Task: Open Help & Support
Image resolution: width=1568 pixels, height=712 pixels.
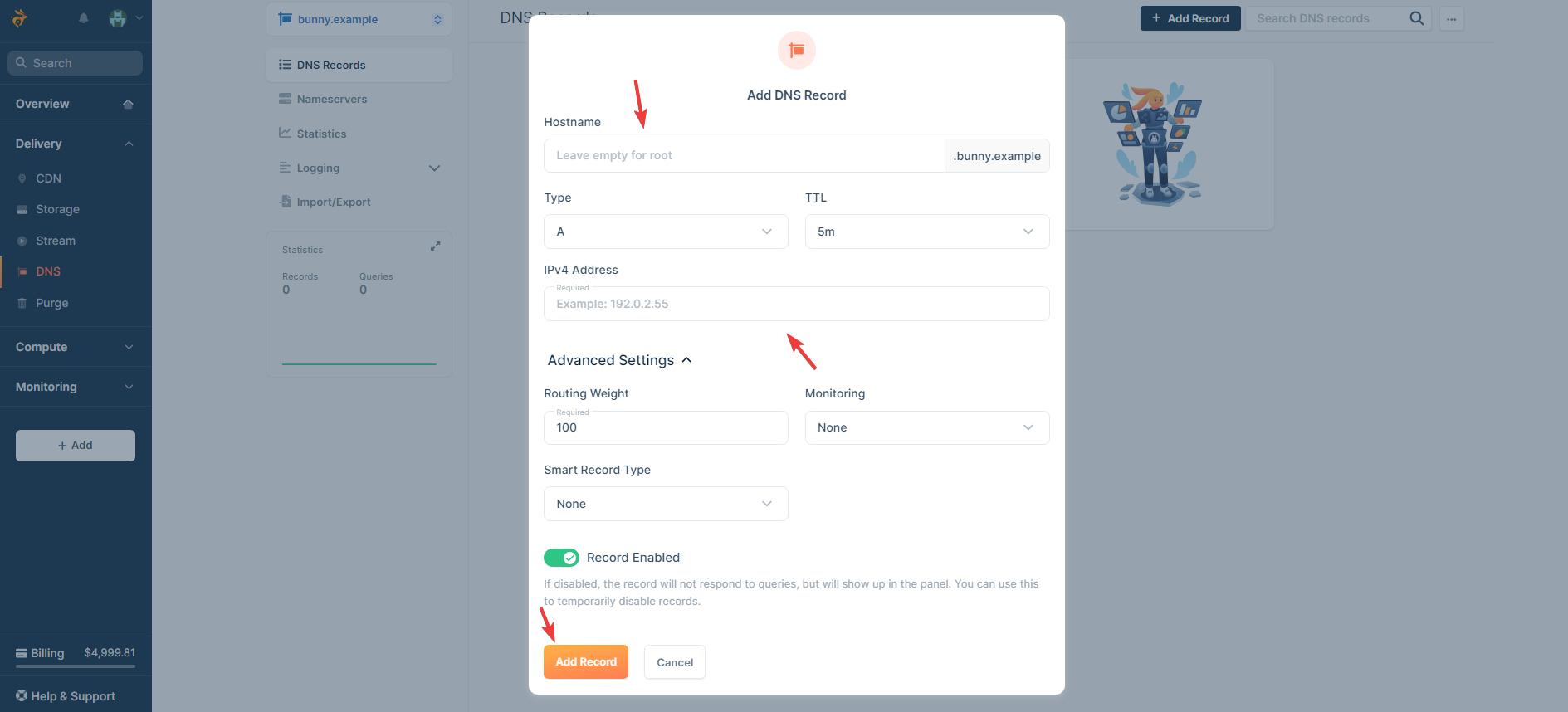Action: point(66,696)
